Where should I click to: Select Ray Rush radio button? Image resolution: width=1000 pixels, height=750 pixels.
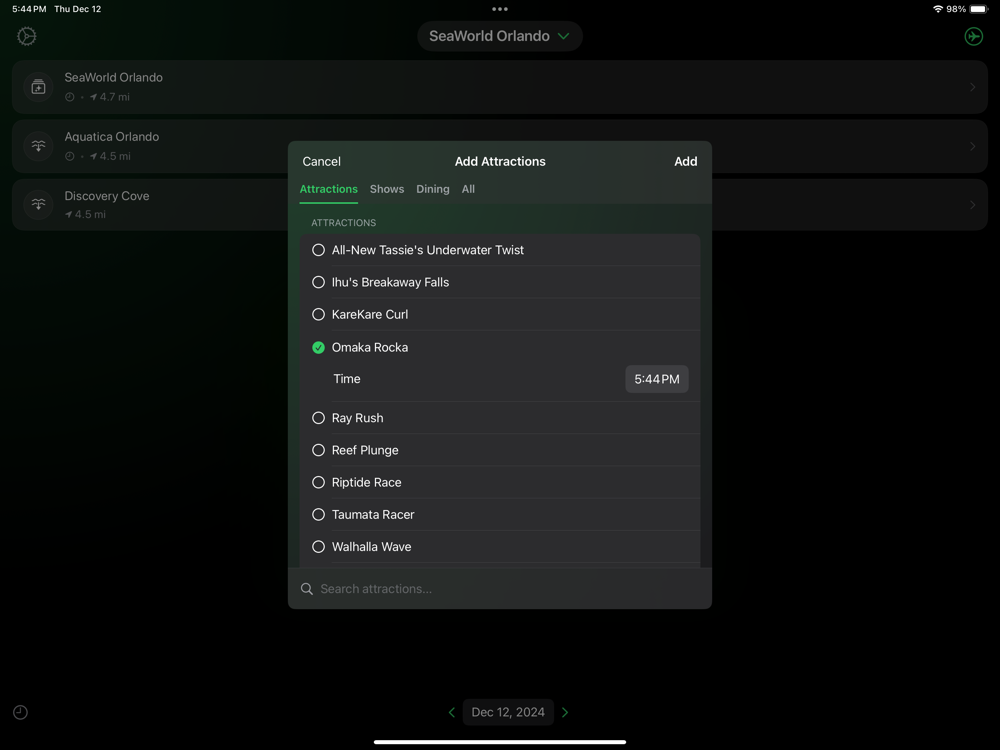click(318, 418)
